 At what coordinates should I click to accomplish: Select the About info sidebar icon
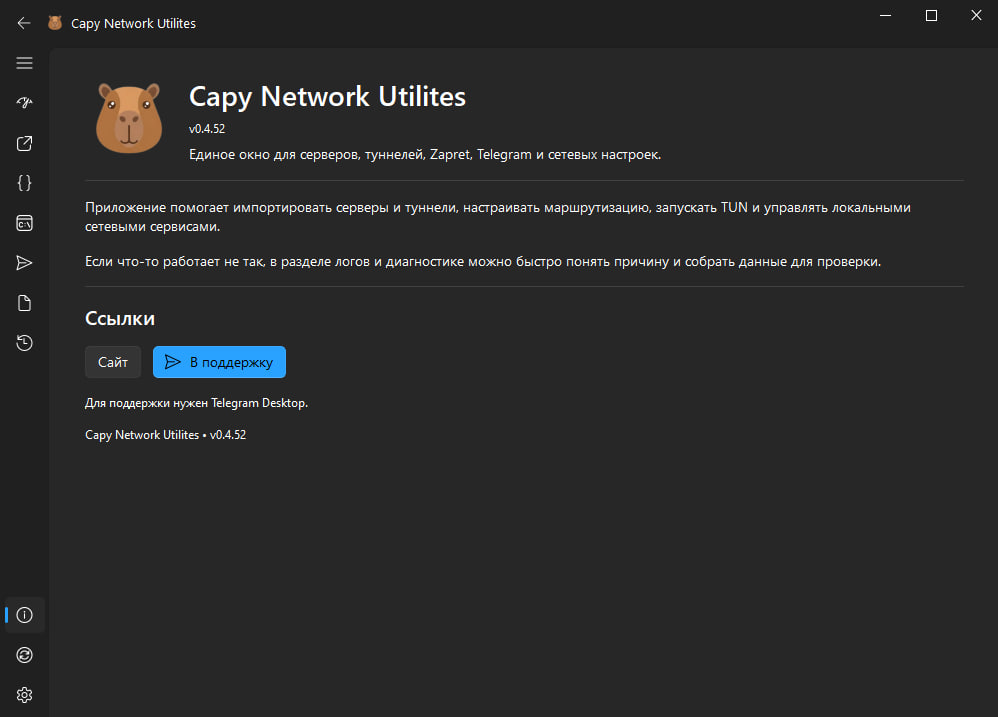(24, 615)
